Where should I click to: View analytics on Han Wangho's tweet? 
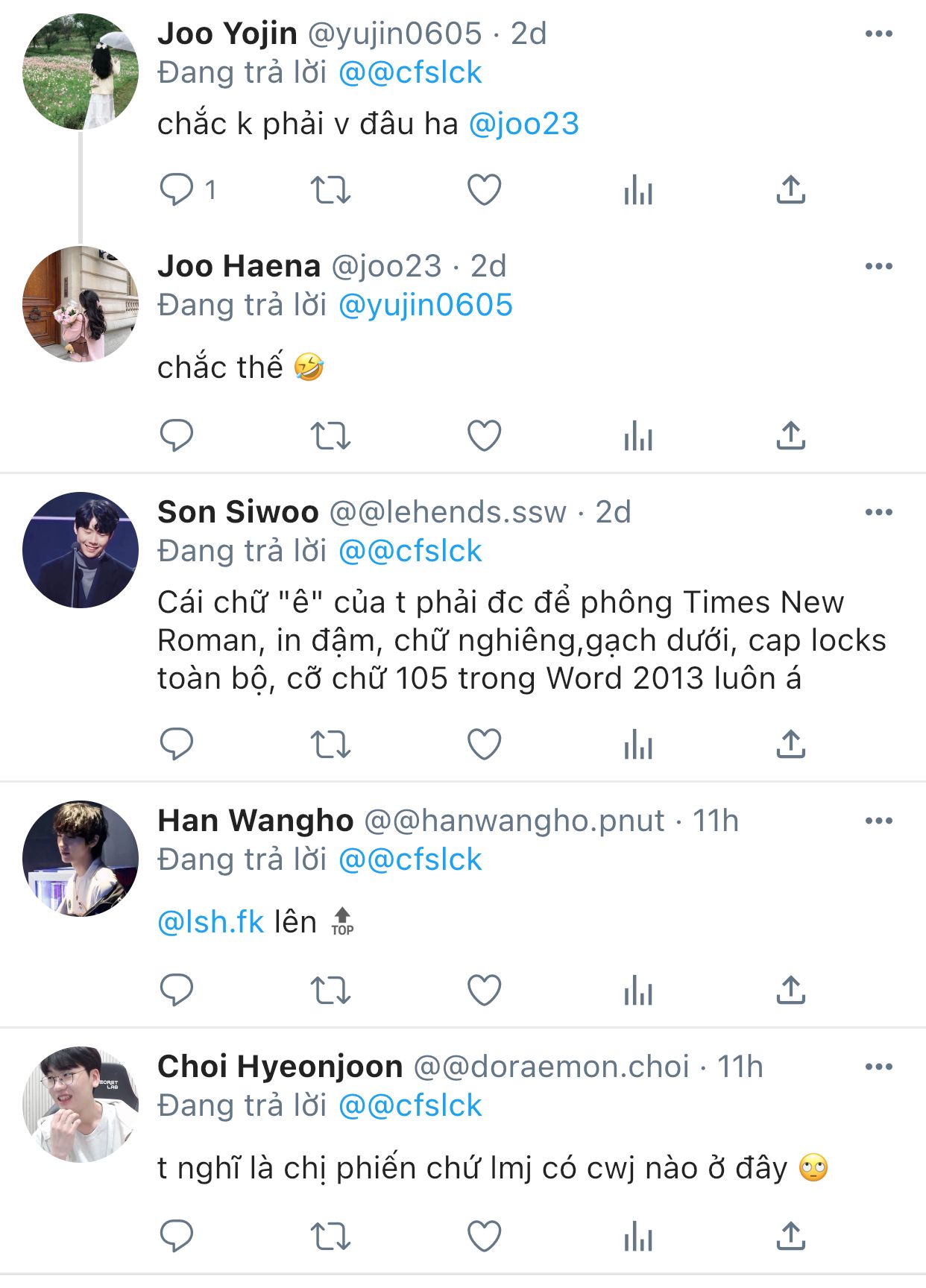pyautogui.click(x=638, y=991)
